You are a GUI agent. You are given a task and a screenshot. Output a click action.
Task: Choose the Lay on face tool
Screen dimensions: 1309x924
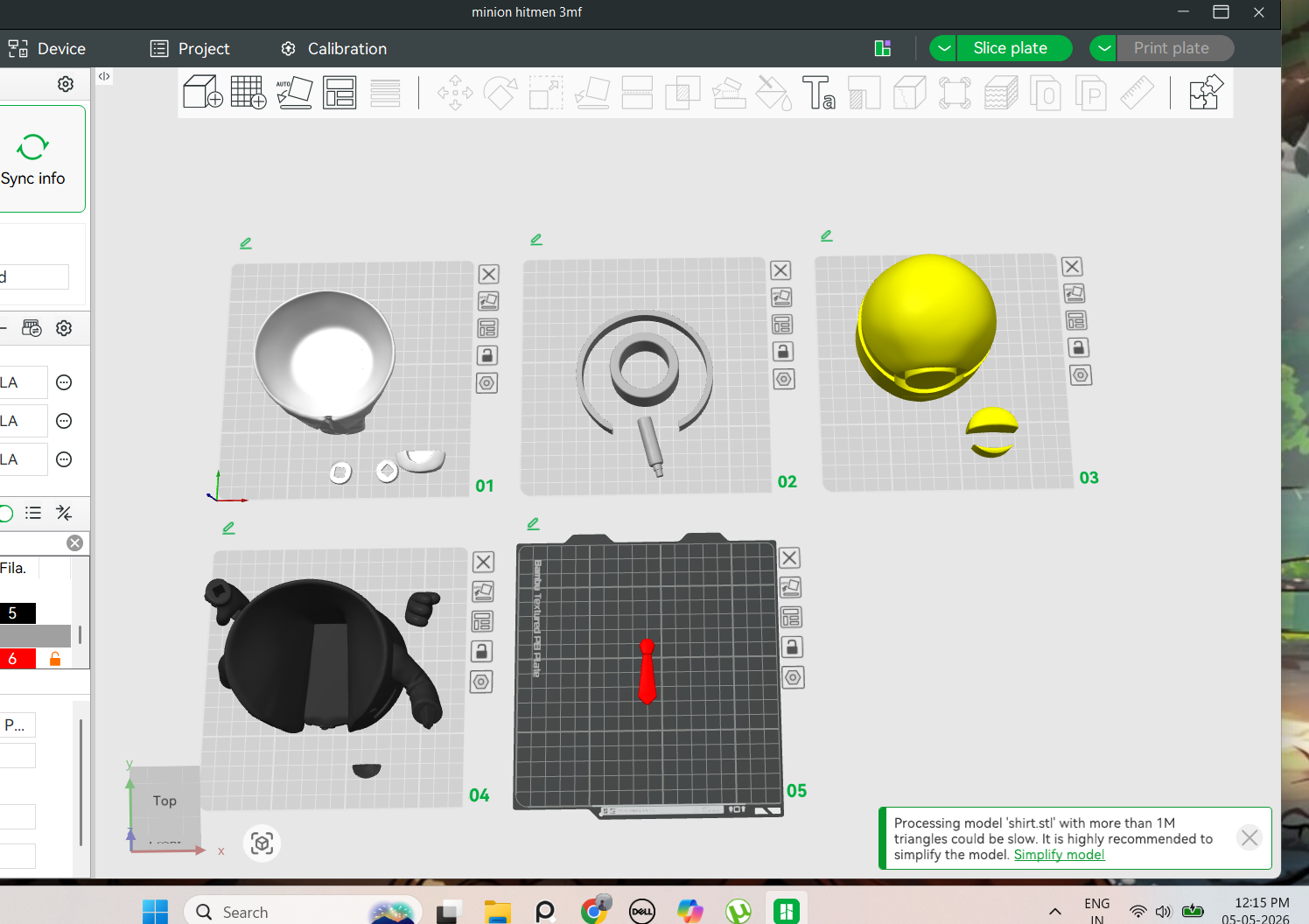click(592, 93)
